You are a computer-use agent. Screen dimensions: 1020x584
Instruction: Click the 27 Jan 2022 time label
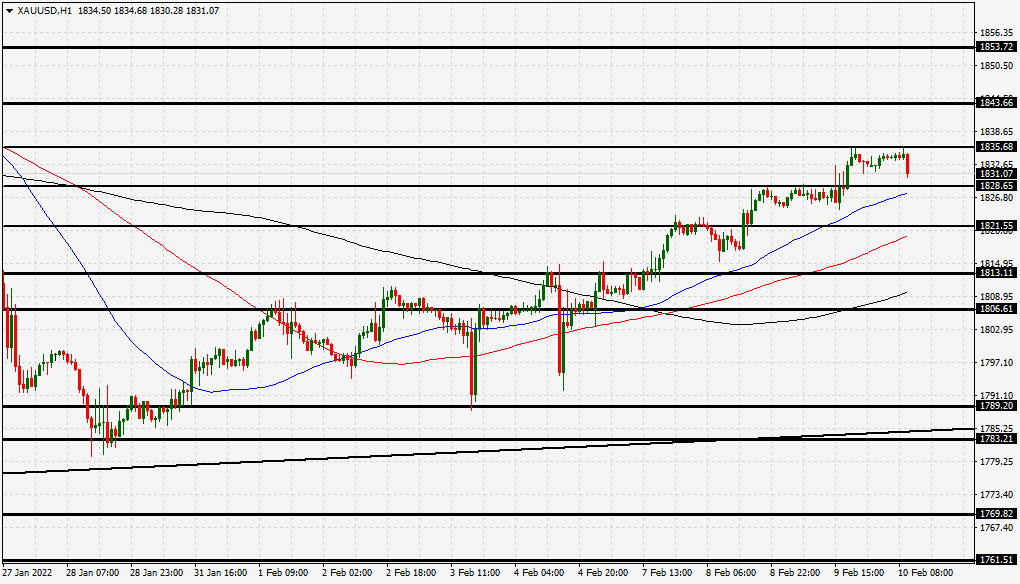tap(27, 573)
